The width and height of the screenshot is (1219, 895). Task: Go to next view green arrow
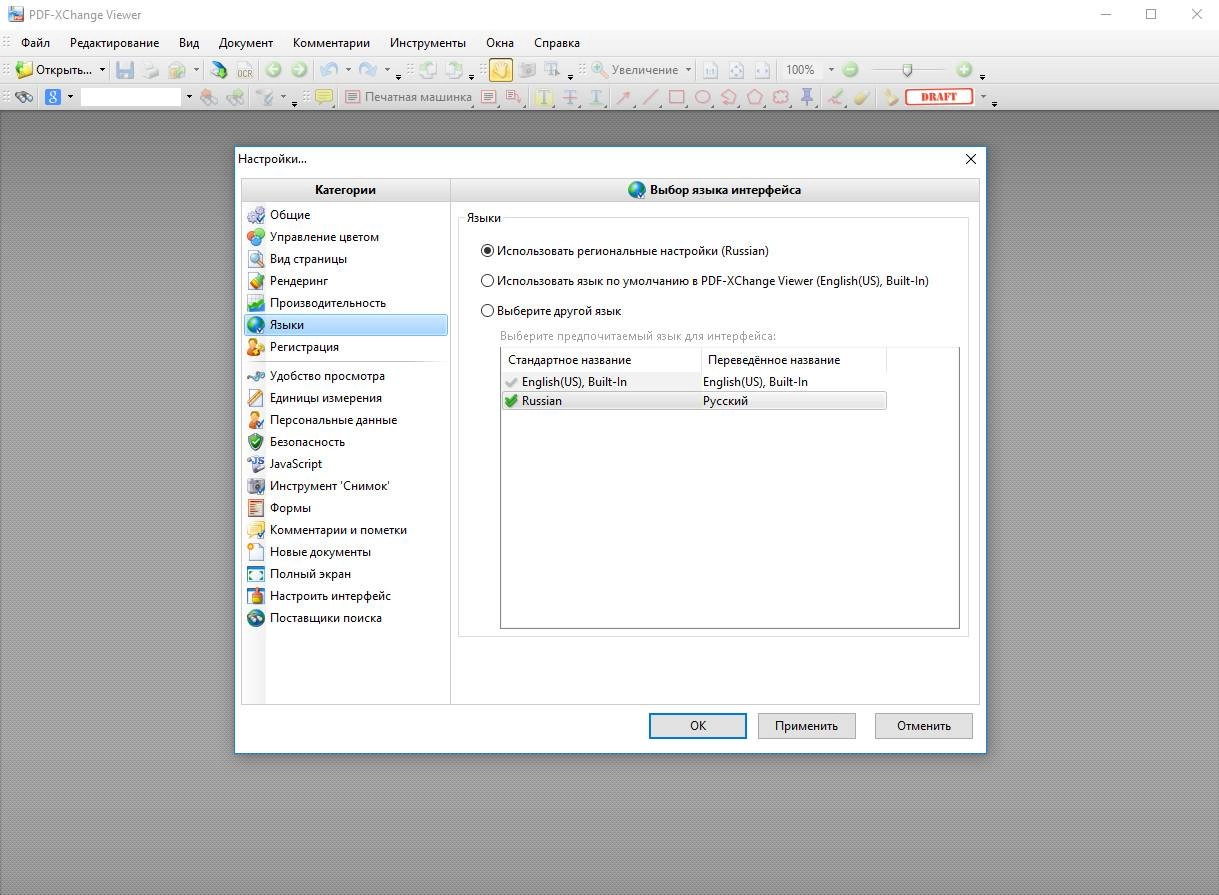point(298,70)
